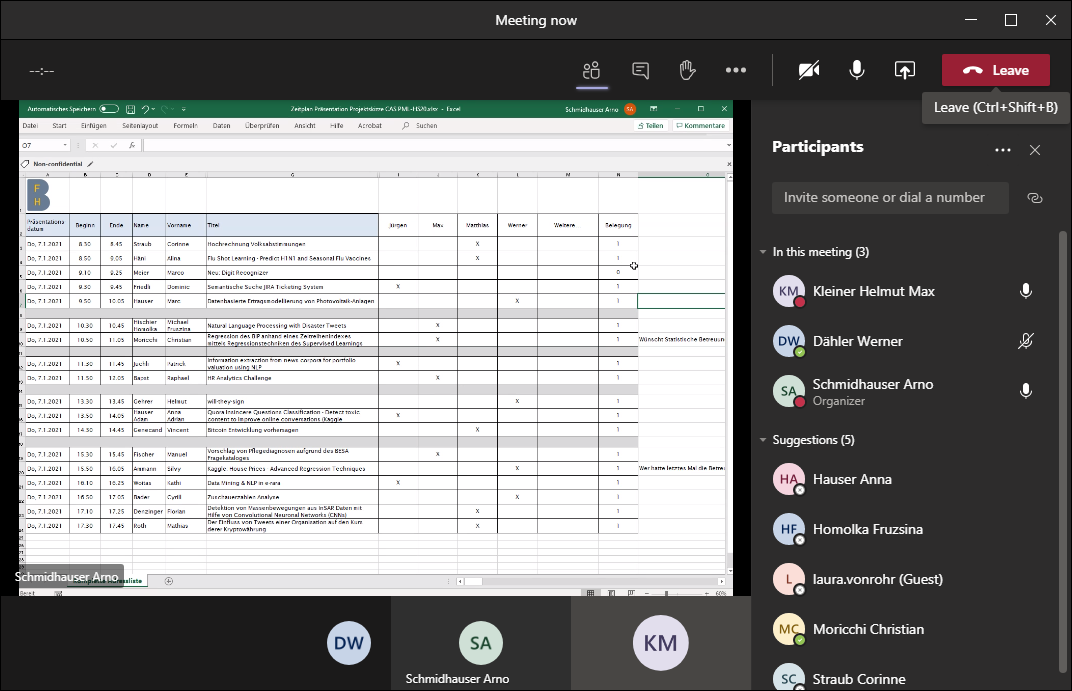The image size is (1072, 691).
Task: Click the share content icon
Action: 904,70
